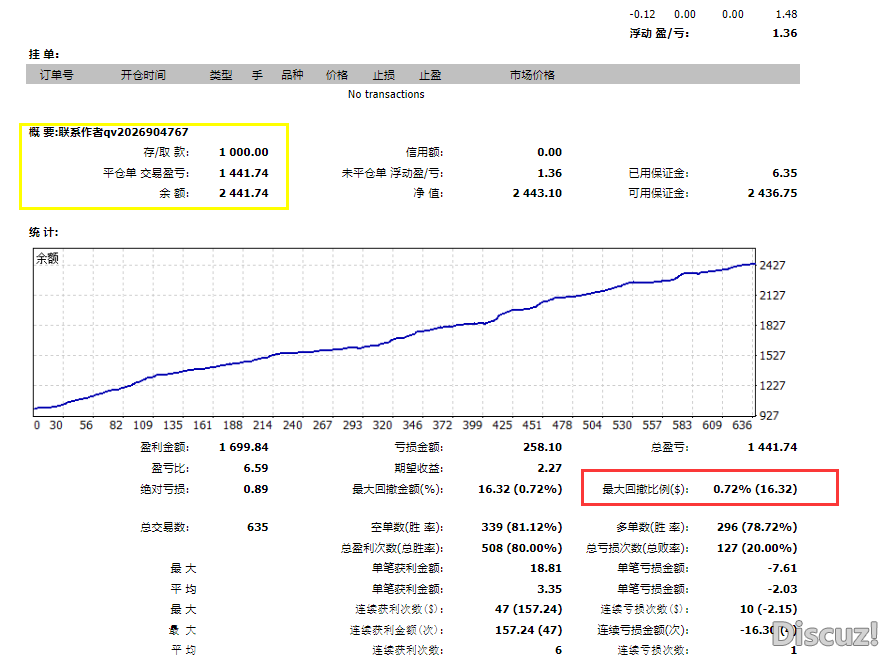Click the '止盈' column header

(x=430, y=75)
